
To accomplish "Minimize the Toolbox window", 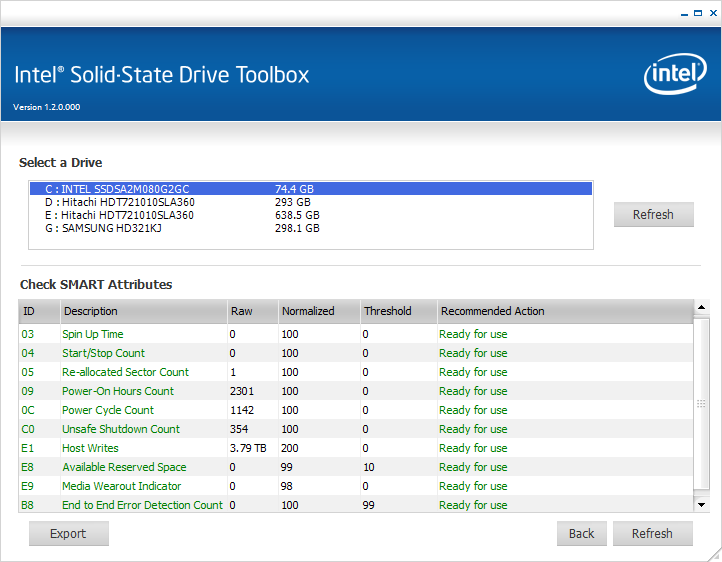I will click(684, 13).
